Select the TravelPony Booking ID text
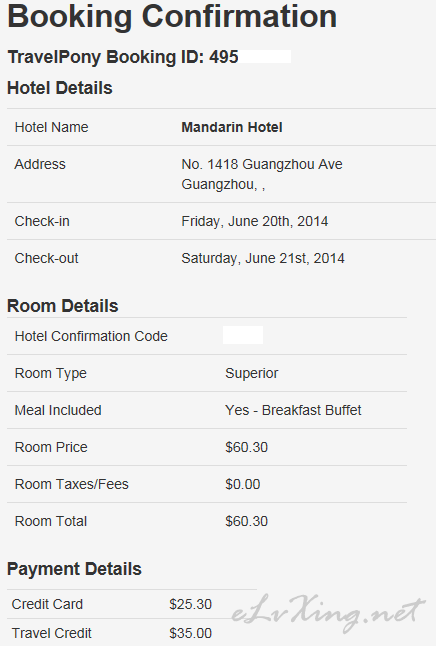Image resolution: width=436 pixels, height=646 pixels. [x=123, y=57]
